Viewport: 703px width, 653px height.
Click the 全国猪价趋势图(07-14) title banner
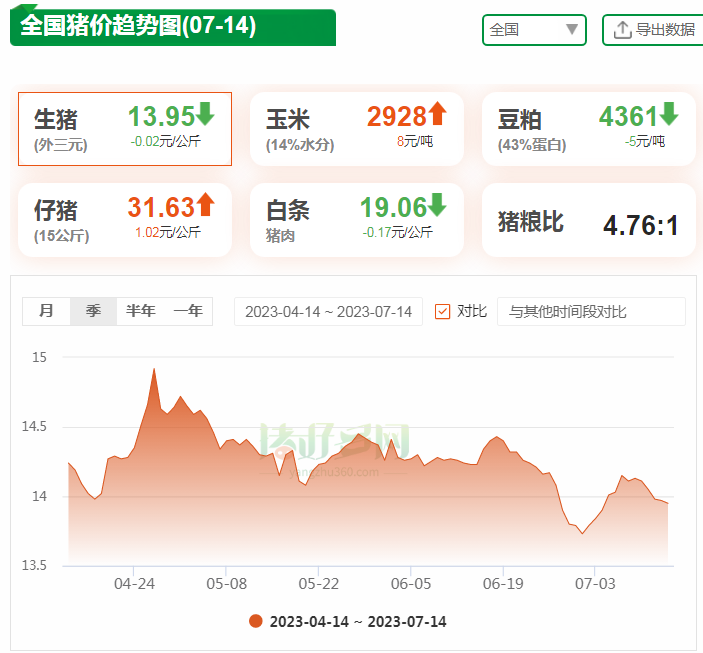173,27
